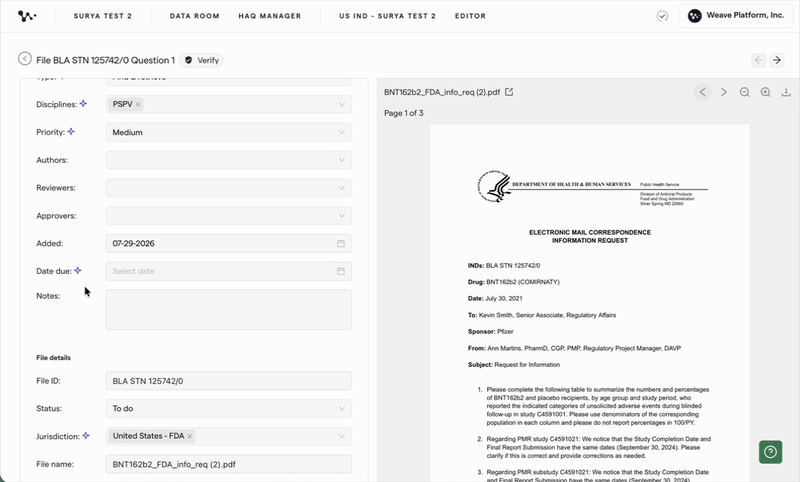This screenshot has height=482, width=800.
Task: Click the Added date field 07-29-2026
Action: pos(229,243)
